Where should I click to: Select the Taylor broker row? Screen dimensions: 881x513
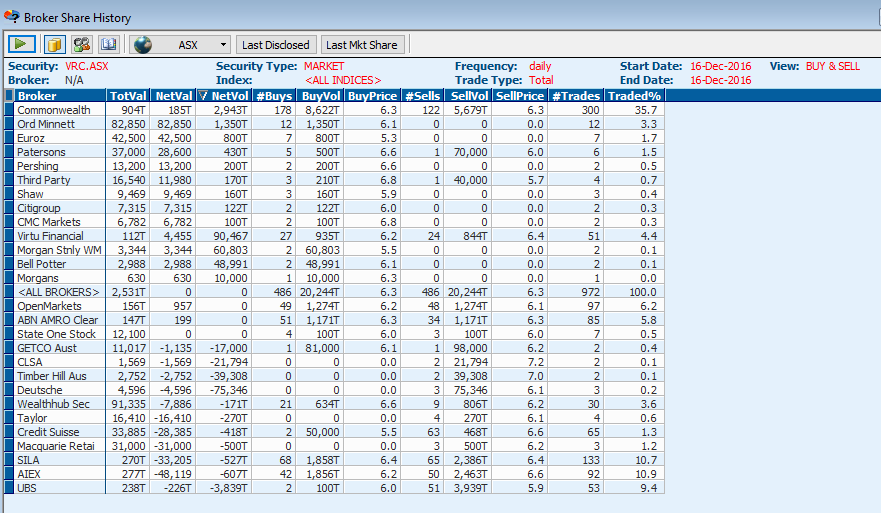point(335,417)
